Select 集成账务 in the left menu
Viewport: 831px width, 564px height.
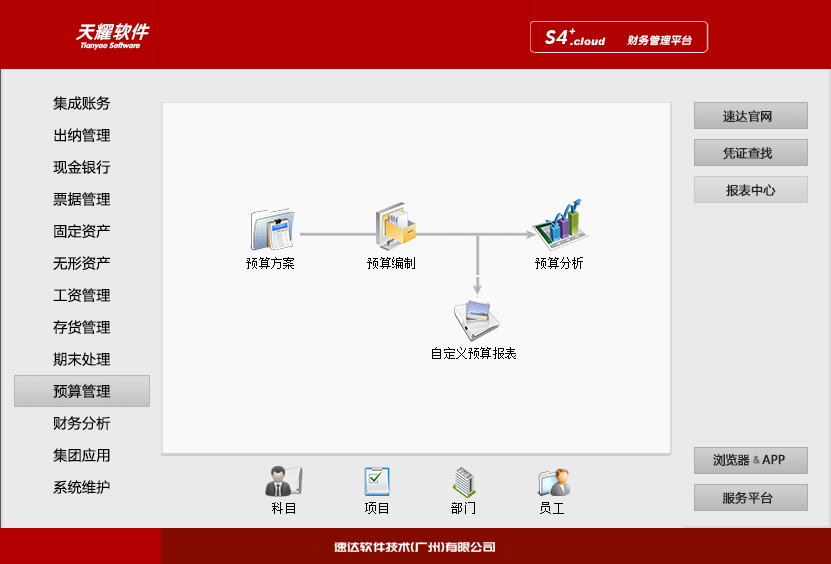(82, 103)
